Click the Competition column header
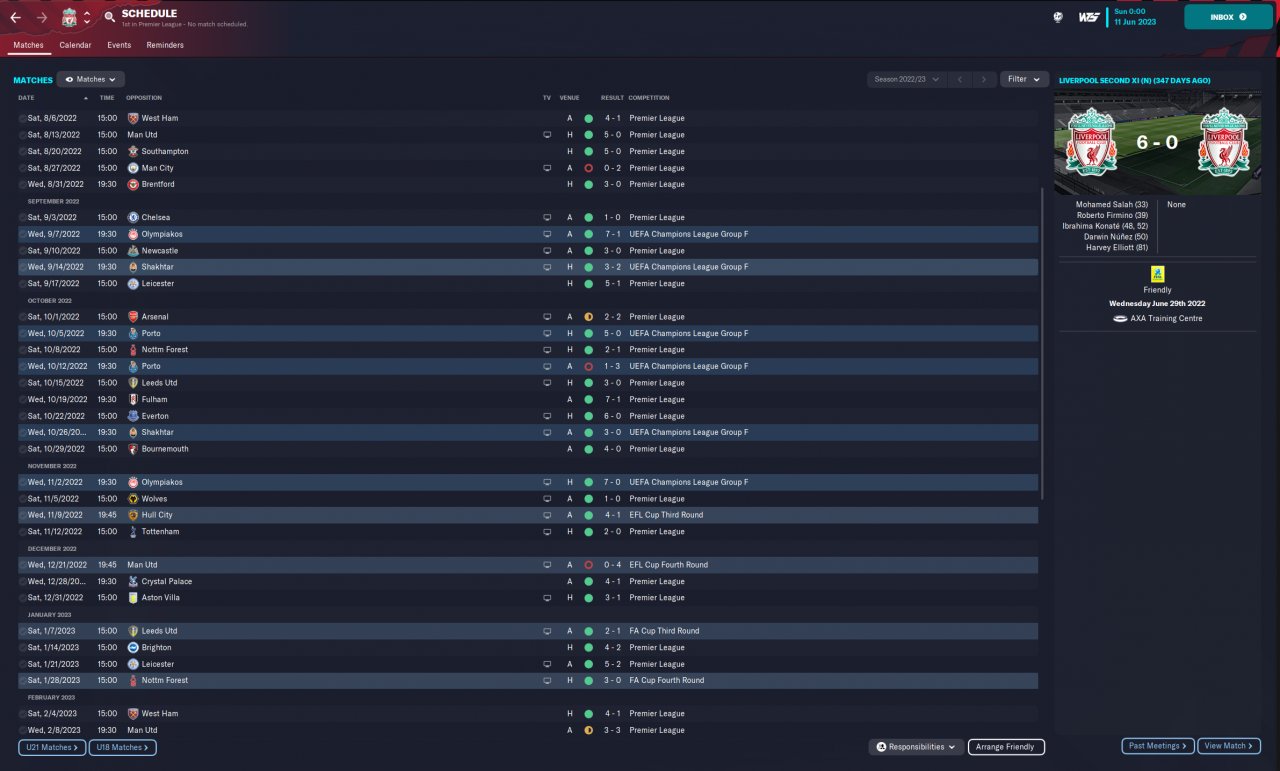The height and width of the screenshot is (771, 1280). pos(648,98)
